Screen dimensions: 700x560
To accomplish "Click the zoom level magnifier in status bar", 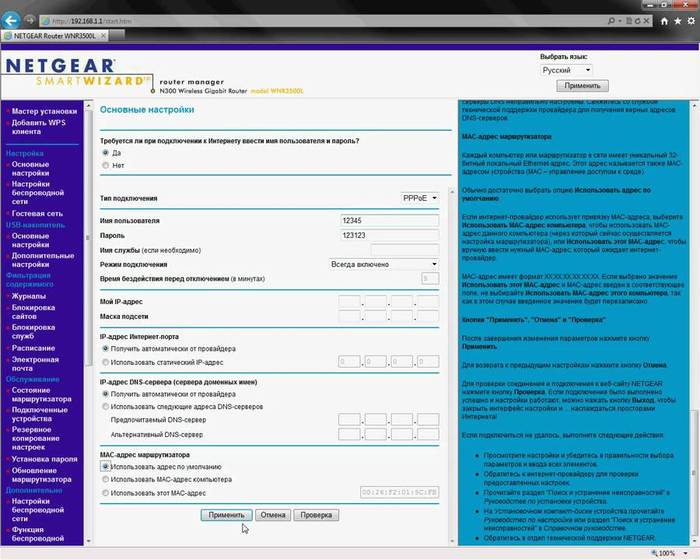I will tap(654, 553).
